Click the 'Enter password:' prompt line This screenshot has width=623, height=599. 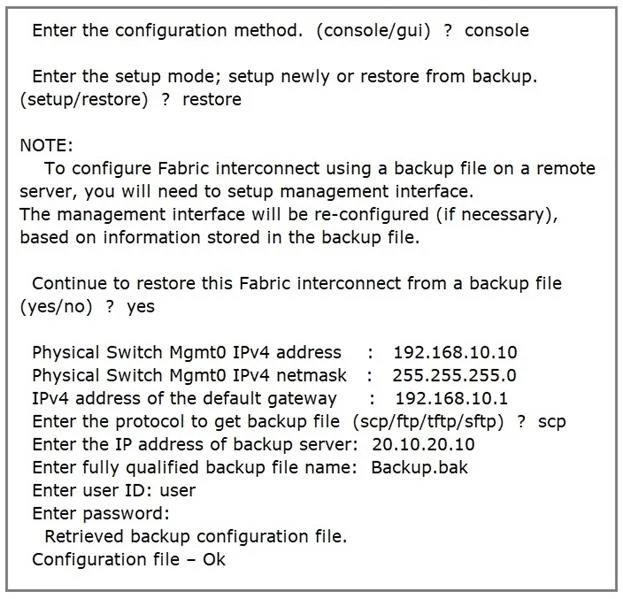click(101, 514)
